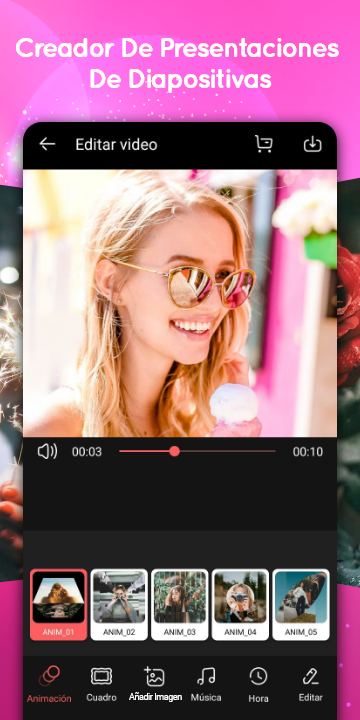Open the Hora duration tab
The height and width of the screenshot is (720, 360).
[x=259, y=686]
